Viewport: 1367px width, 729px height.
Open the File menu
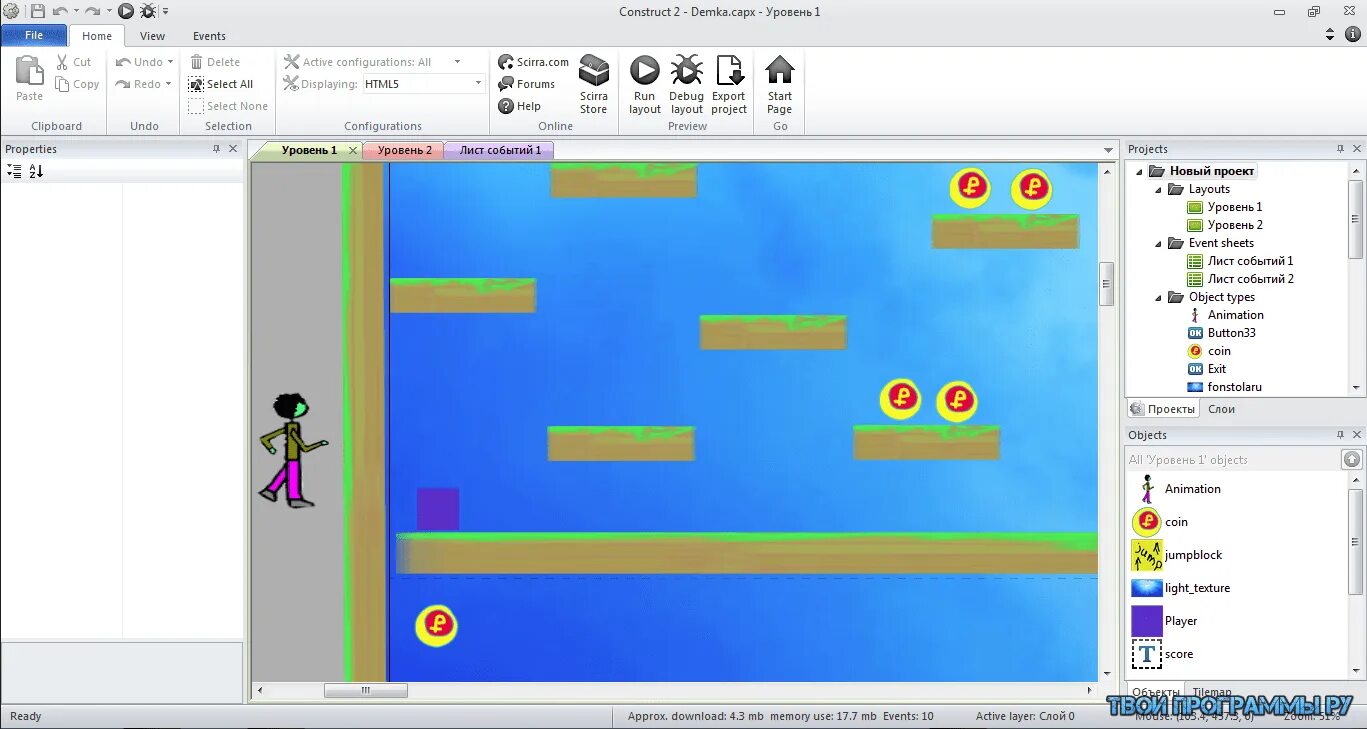[34, 35]
